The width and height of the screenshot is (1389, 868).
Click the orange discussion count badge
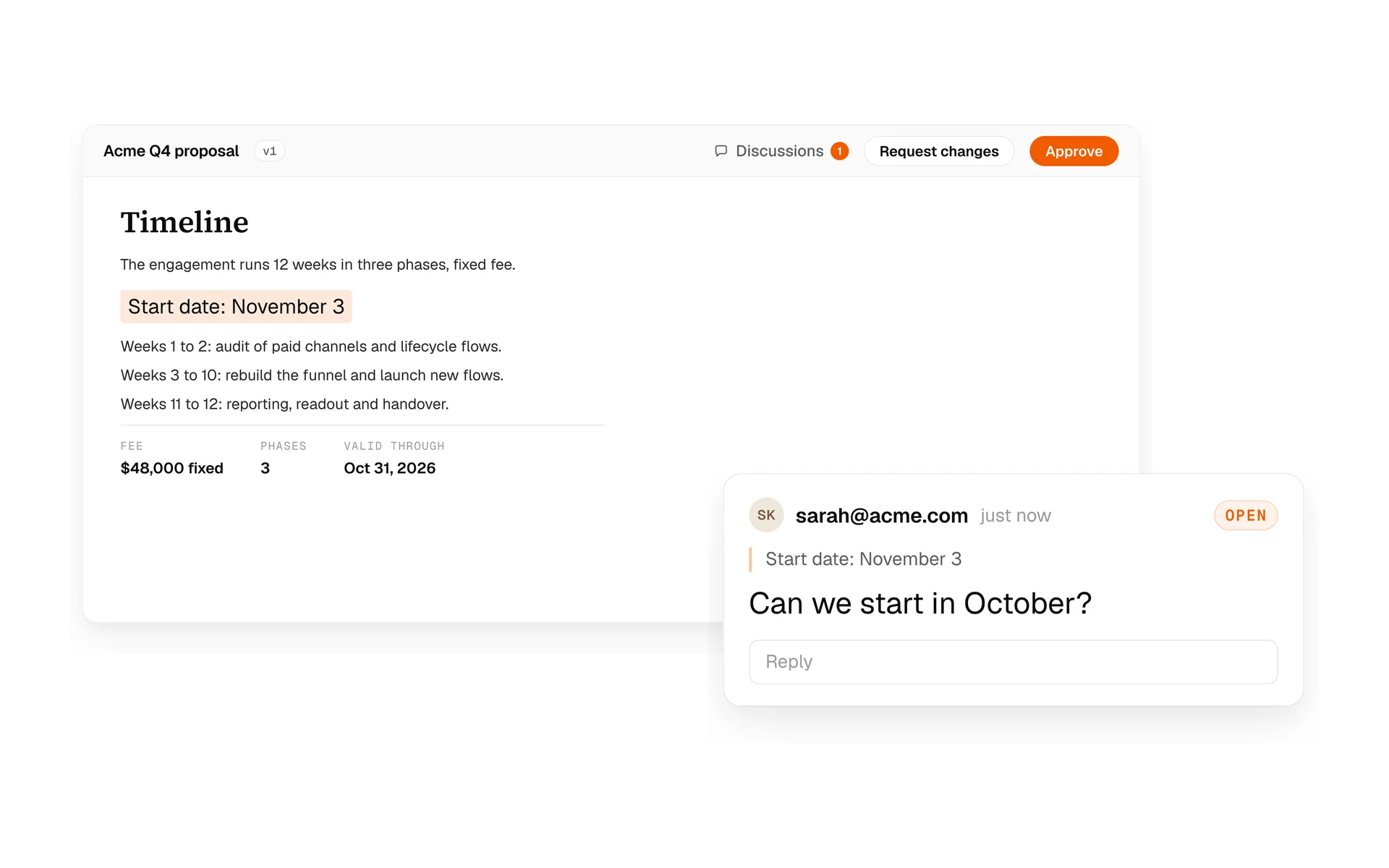(x=839, y=151)
